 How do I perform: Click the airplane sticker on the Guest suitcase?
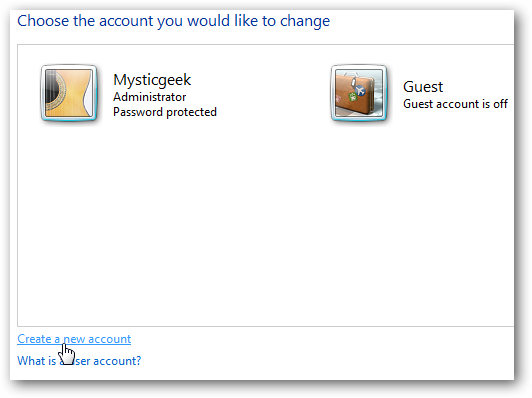360,91
